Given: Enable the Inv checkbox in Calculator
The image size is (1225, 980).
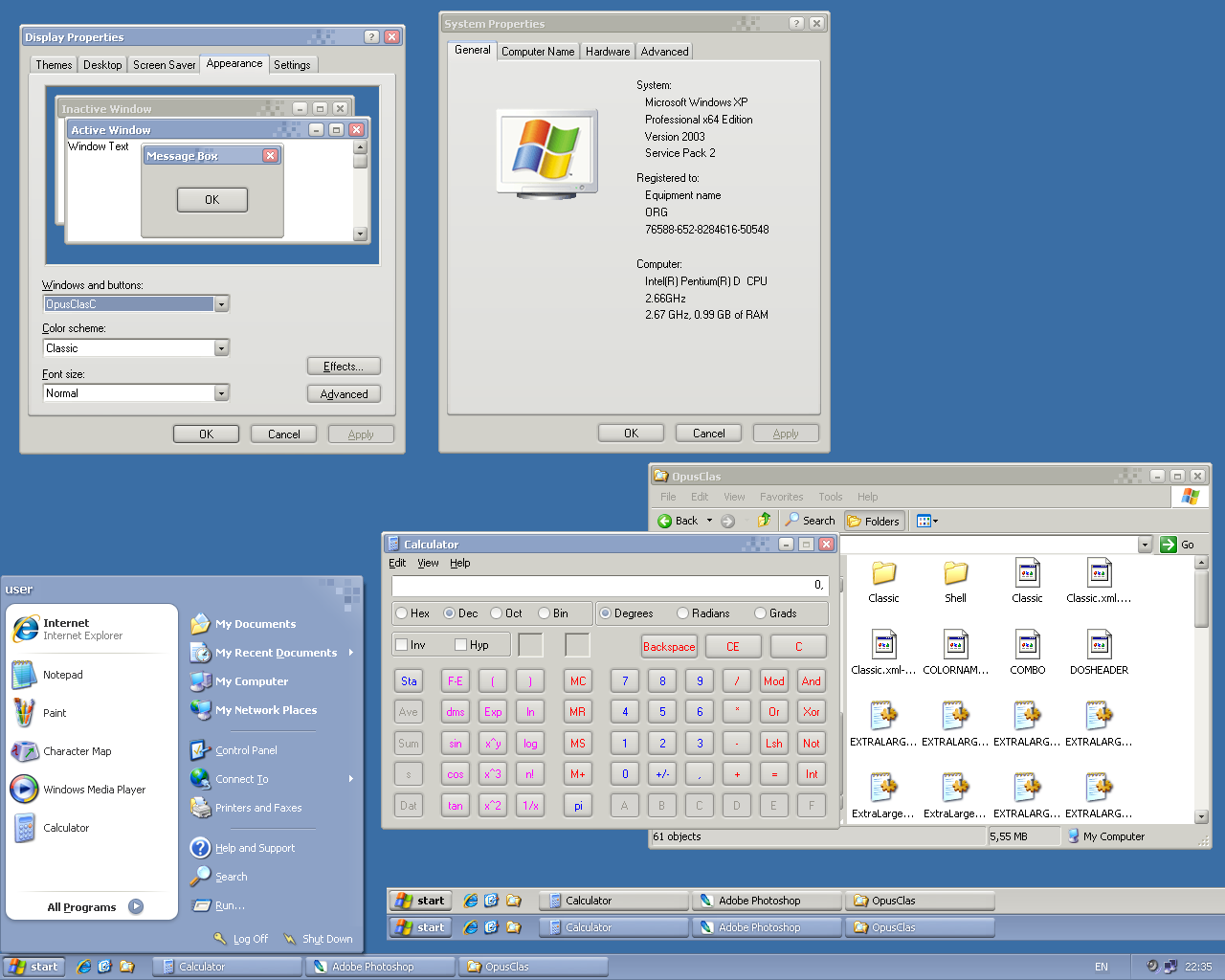Looking at the screenshot, I should 403,645.
